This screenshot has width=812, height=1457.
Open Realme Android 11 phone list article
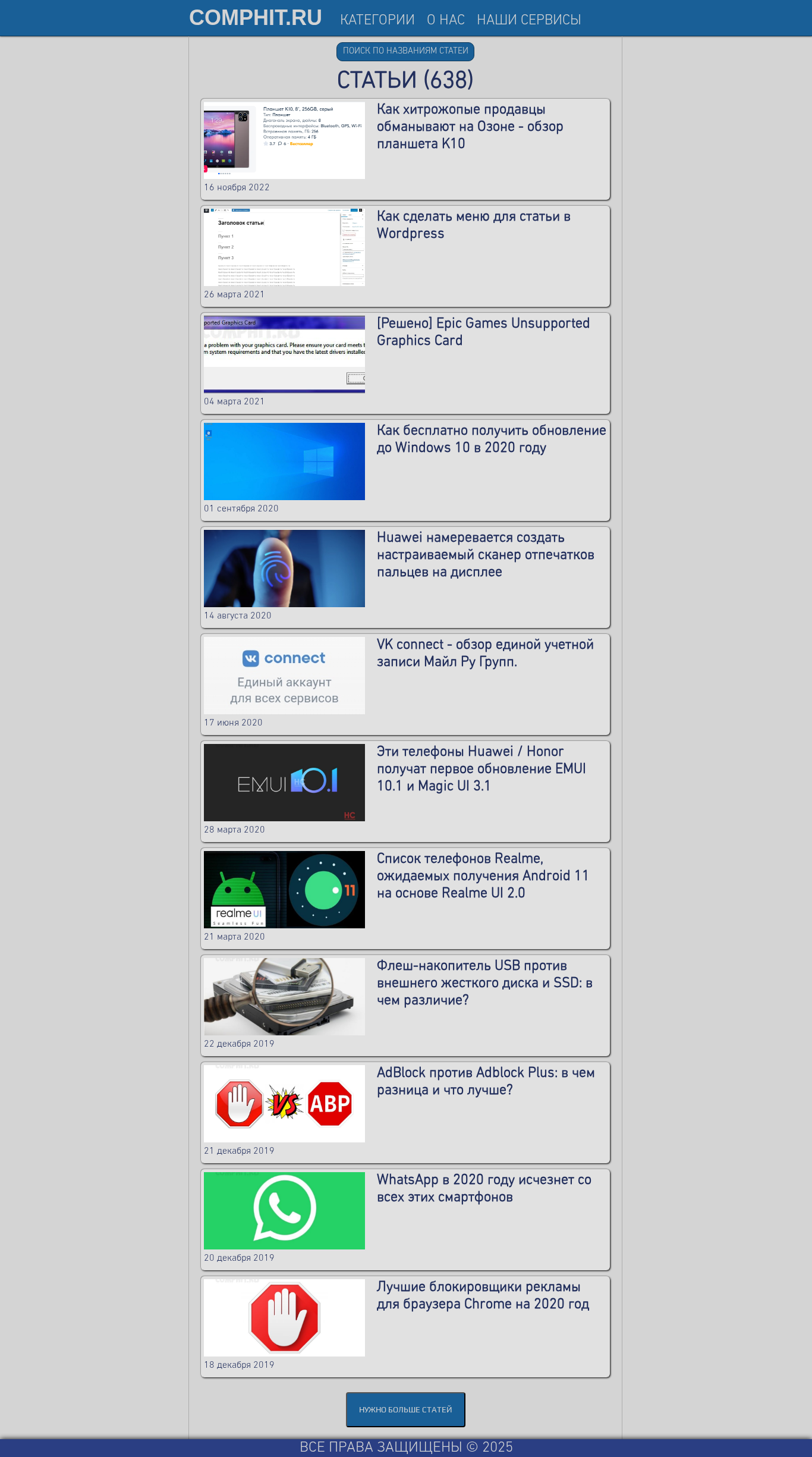coord(483,876)
